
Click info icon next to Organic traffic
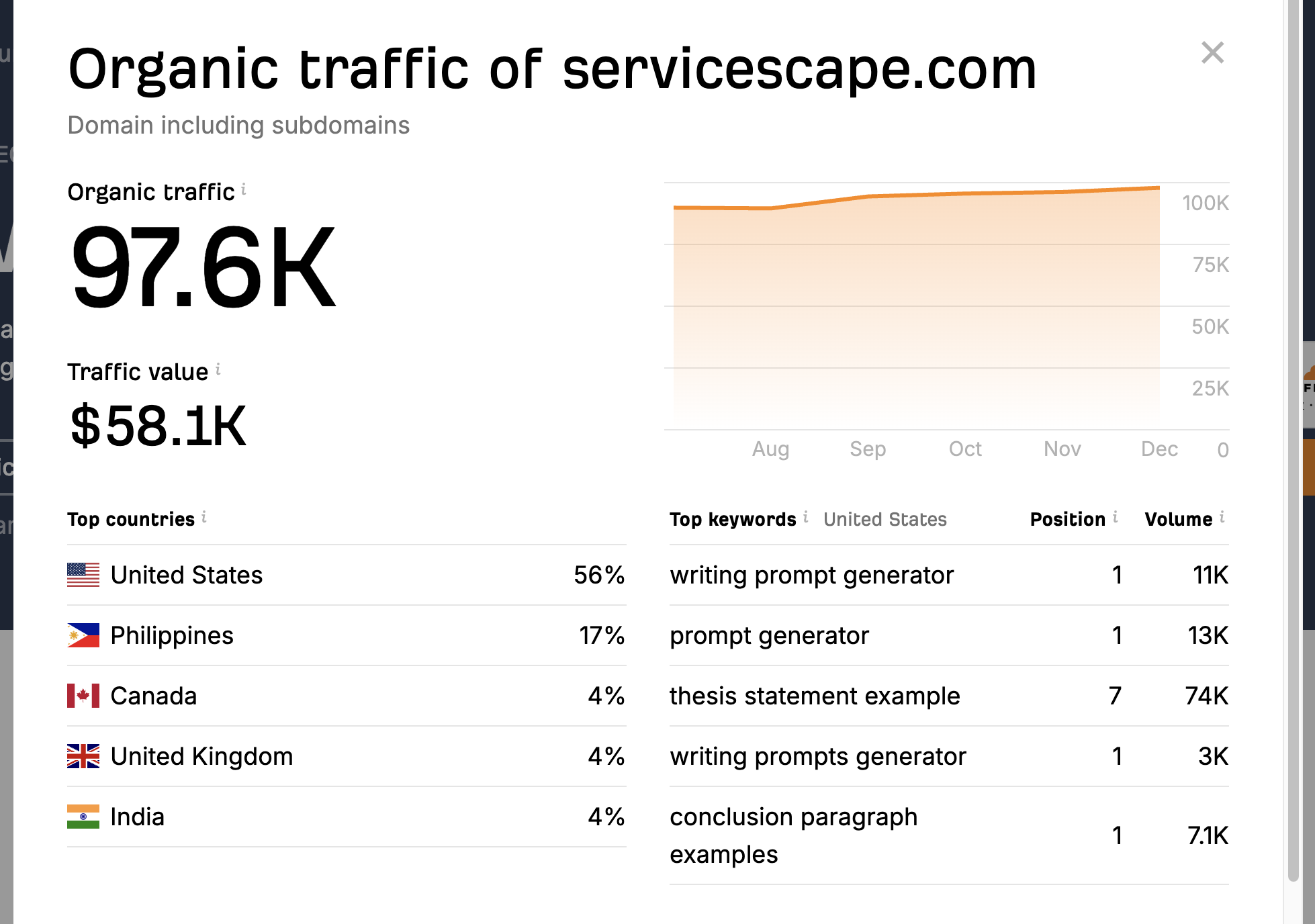click(244, 190)
